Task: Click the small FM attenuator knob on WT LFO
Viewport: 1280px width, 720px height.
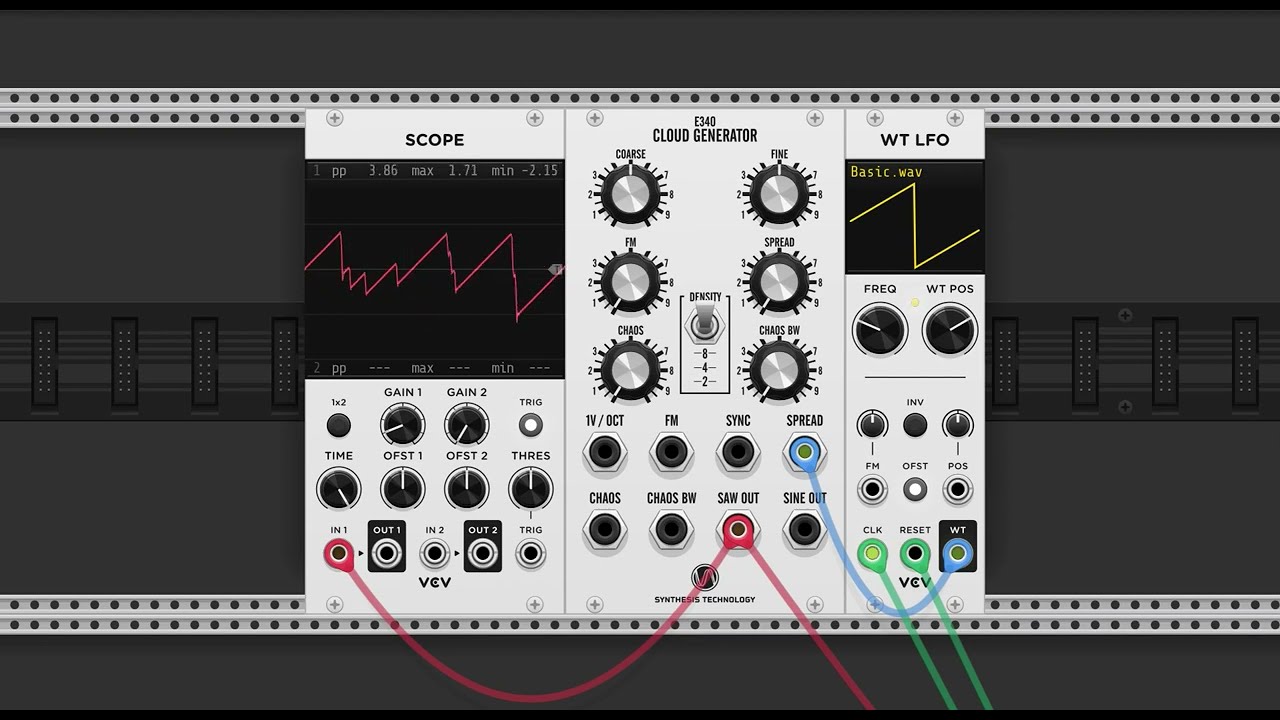Action: click(x=872, y=425)
